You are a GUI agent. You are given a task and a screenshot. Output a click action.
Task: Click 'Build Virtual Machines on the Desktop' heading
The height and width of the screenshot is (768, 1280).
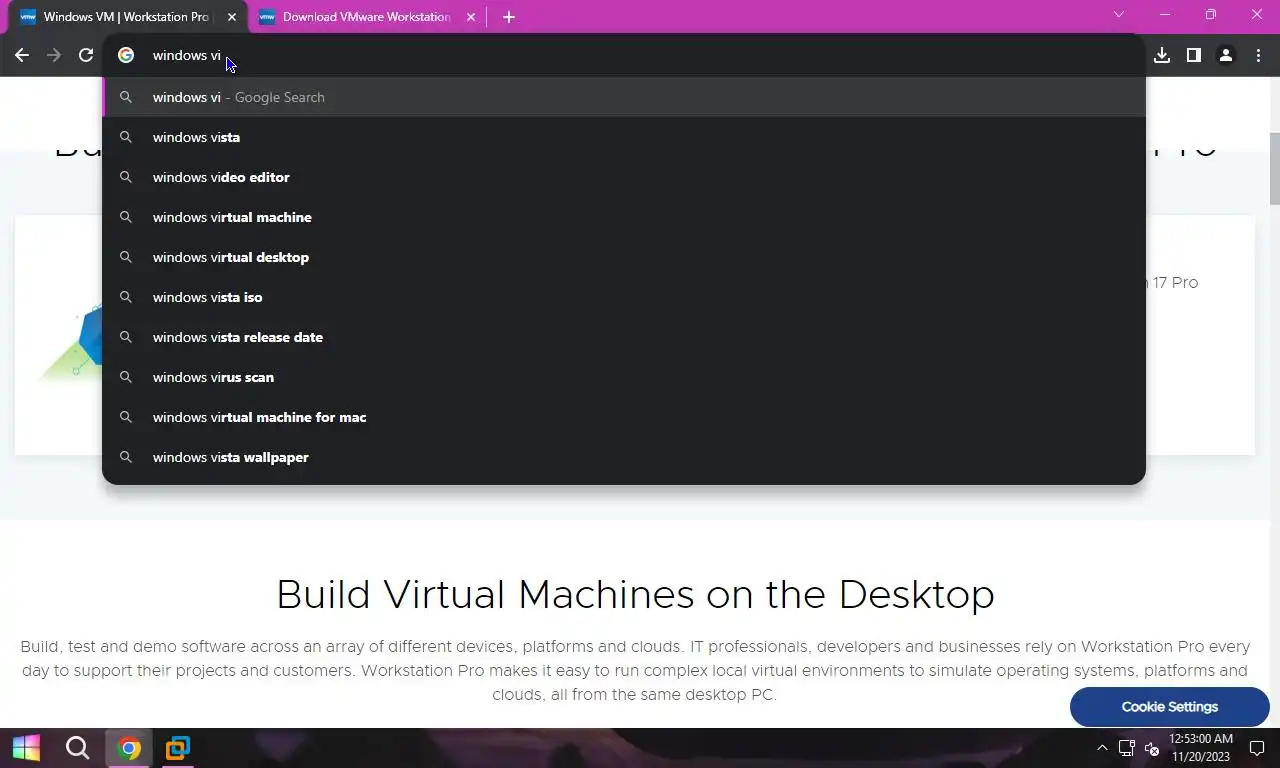(635, 594)
